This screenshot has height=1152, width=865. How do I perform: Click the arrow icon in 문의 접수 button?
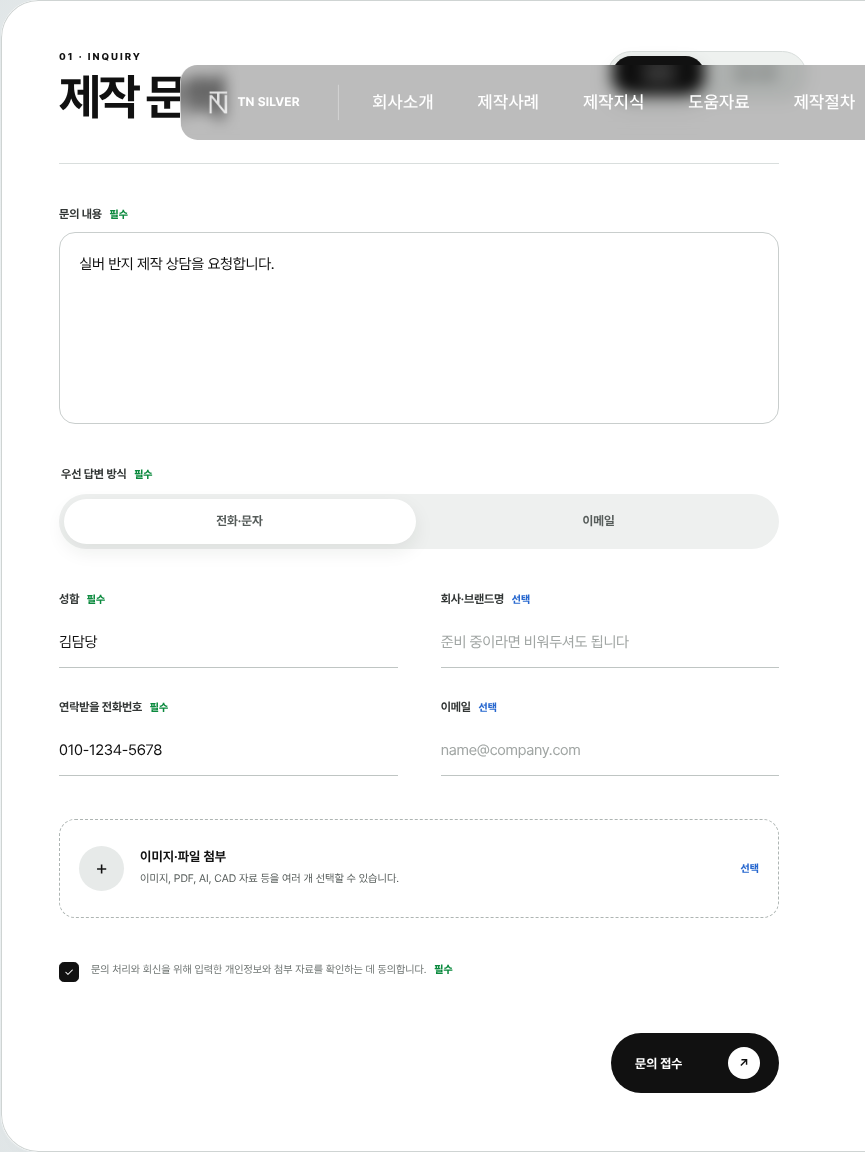[743, 1062]
